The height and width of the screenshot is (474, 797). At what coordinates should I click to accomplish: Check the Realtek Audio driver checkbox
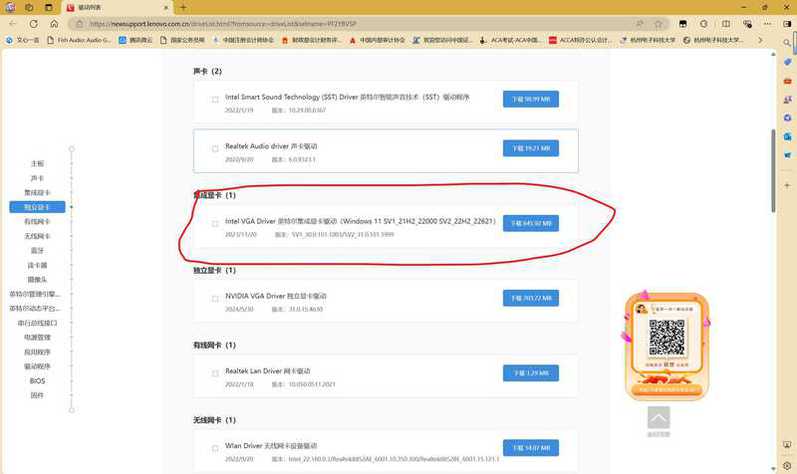point(215,149)
